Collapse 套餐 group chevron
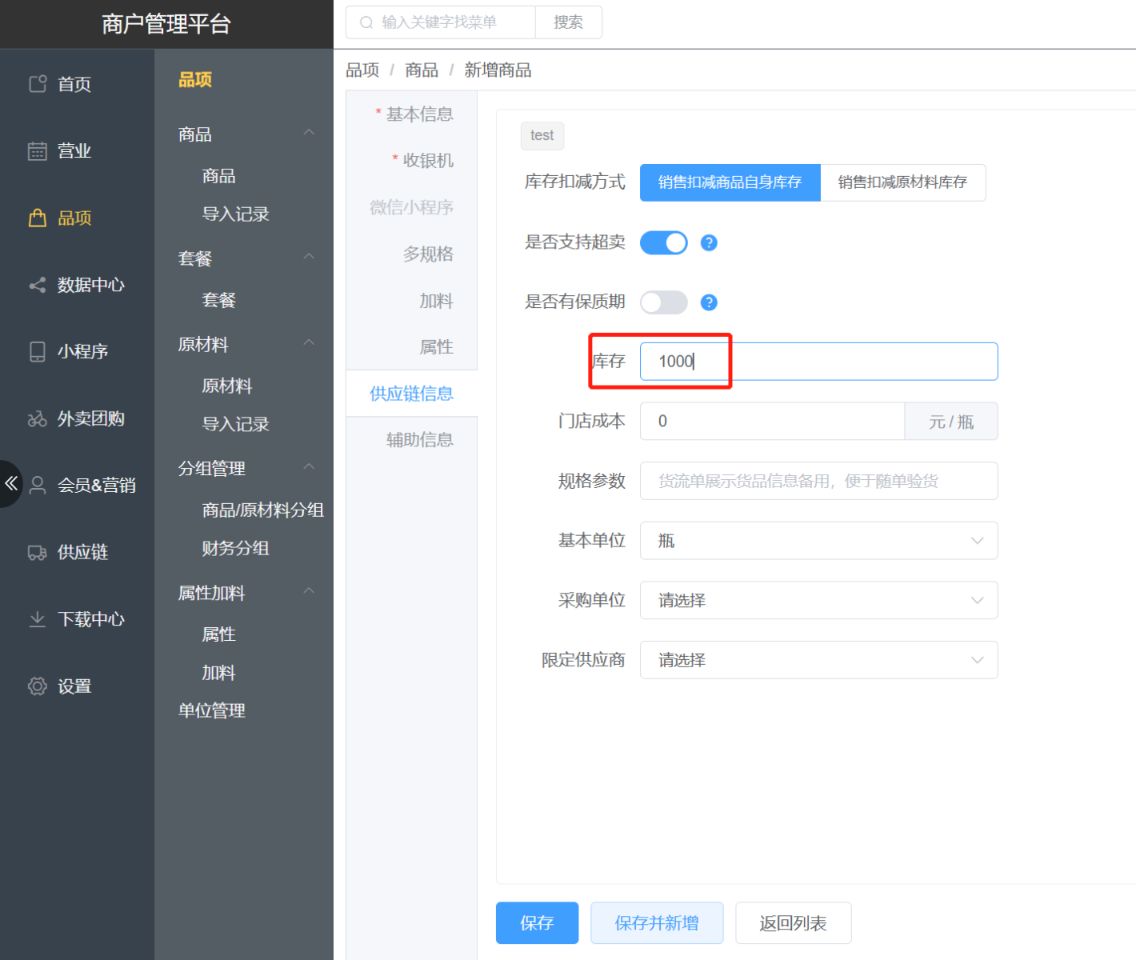The height and width of the screenshot is (960, 1136). [309, 256]
